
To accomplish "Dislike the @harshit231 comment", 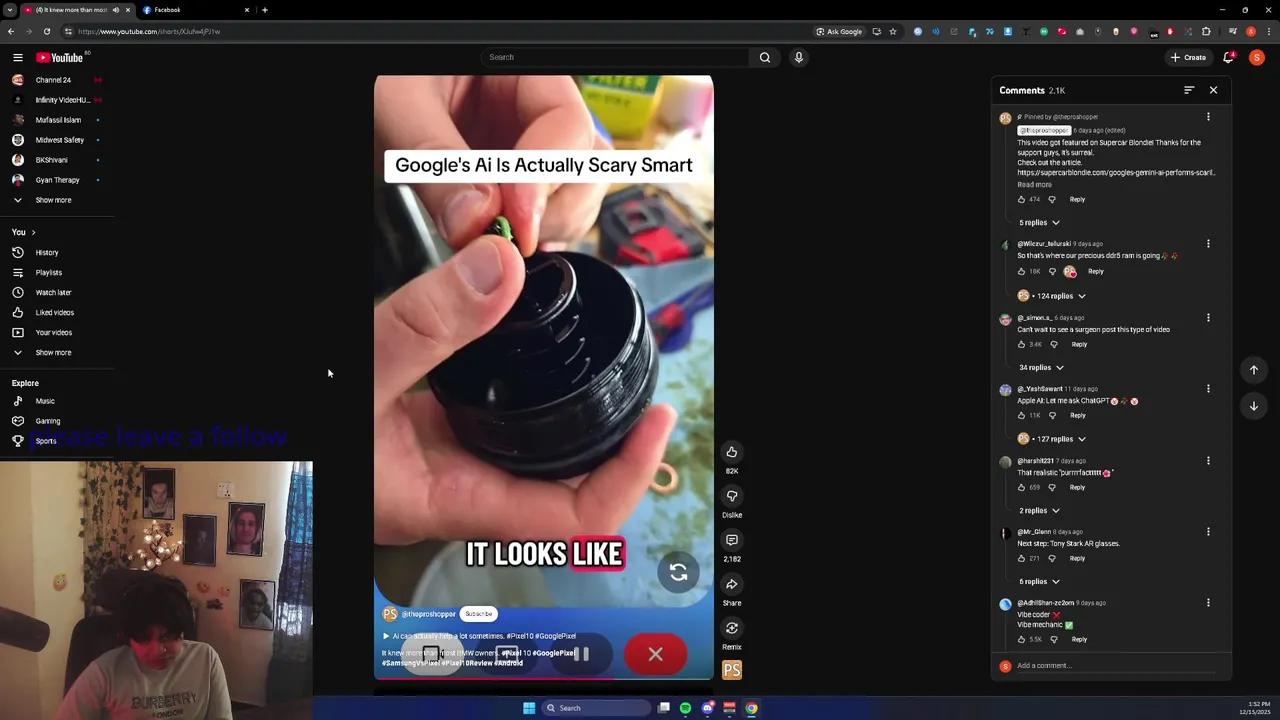I will [1051, 487].
